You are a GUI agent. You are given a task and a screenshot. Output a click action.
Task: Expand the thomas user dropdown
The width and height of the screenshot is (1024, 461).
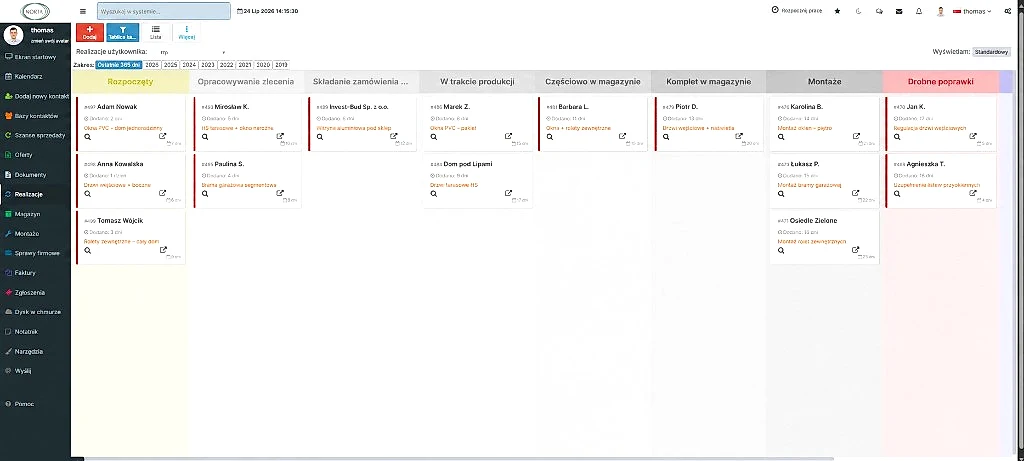click(972, 11)
